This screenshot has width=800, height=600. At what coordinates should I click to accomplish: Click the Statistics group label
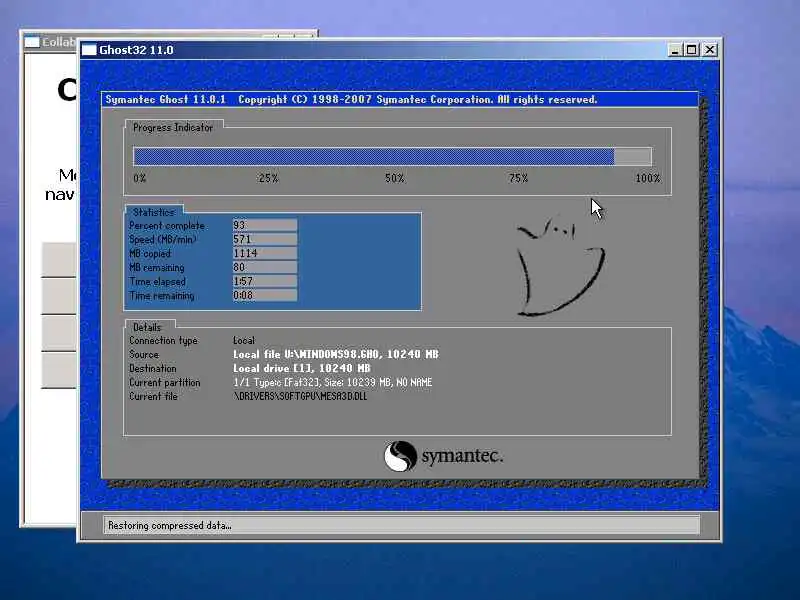154,212
